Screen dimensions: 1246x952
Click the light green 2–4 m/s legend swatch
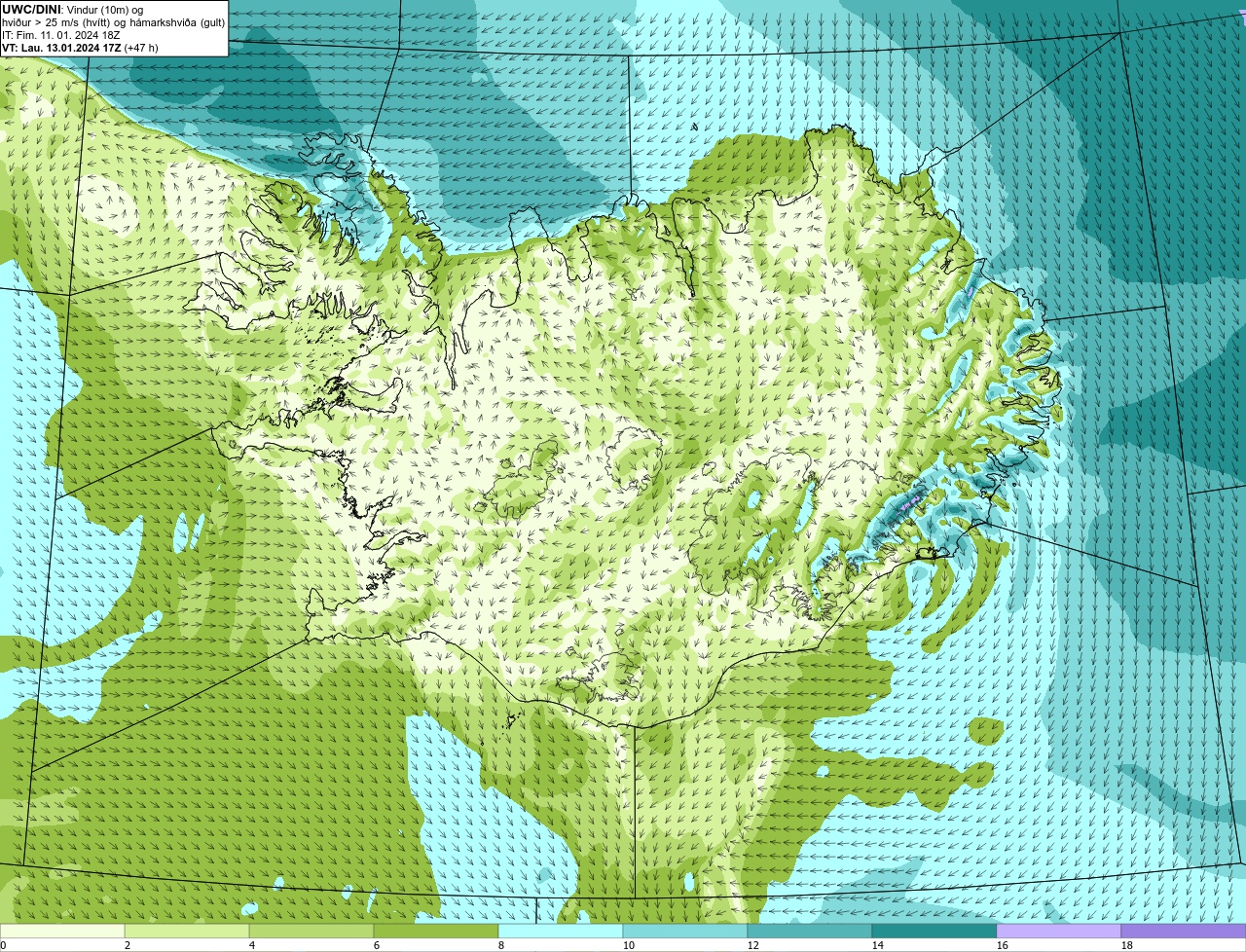pyautogui.click(x=187, y=931)
